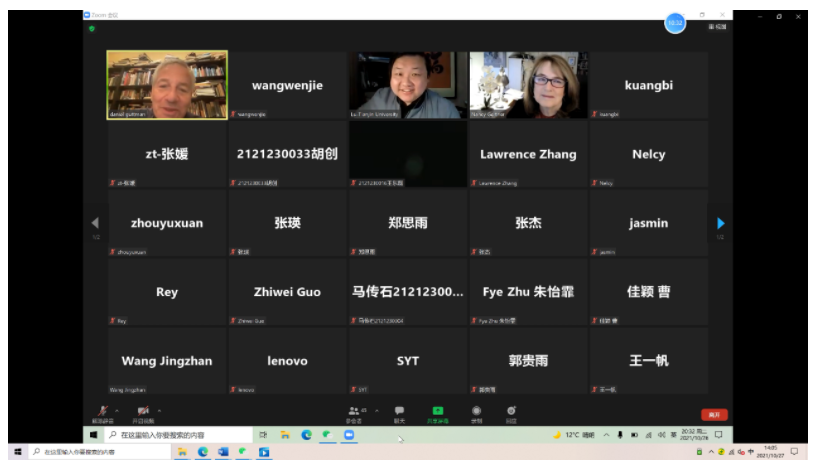Click the green Share Screen icon
The image size is (814, 468).
[438, 412]
